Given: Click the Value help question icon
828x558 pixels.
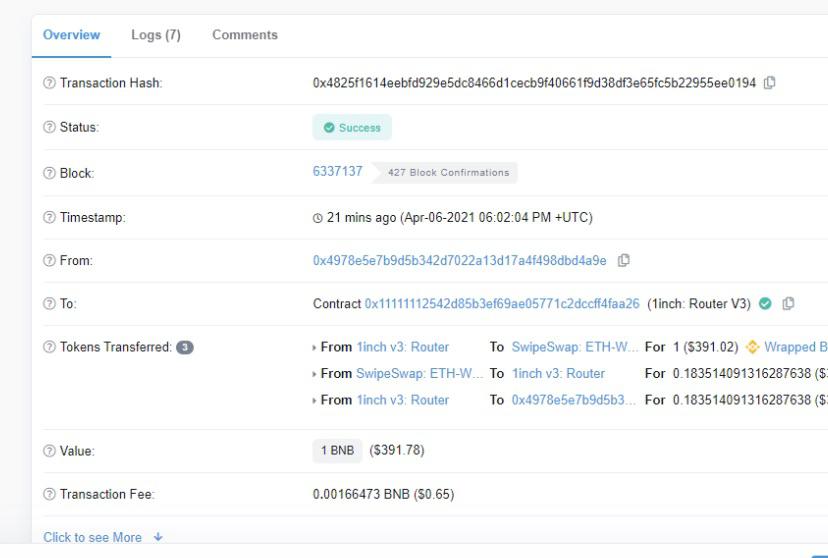Looking at the screenshot, I should [49, 451].
